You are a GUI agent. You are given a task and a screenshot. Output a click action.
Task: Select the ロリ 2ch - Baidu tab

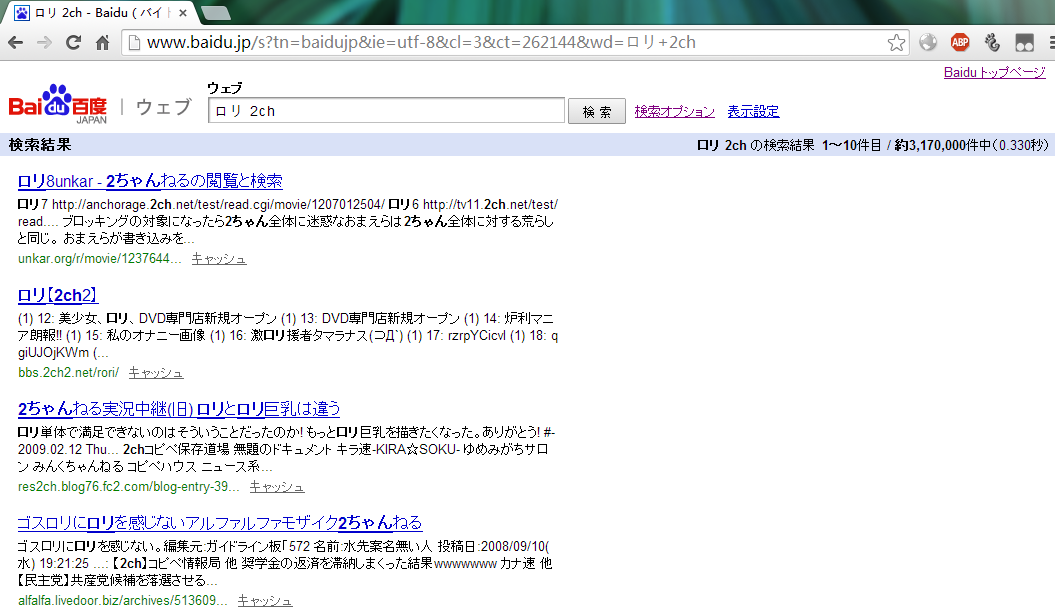coord(101,13)
